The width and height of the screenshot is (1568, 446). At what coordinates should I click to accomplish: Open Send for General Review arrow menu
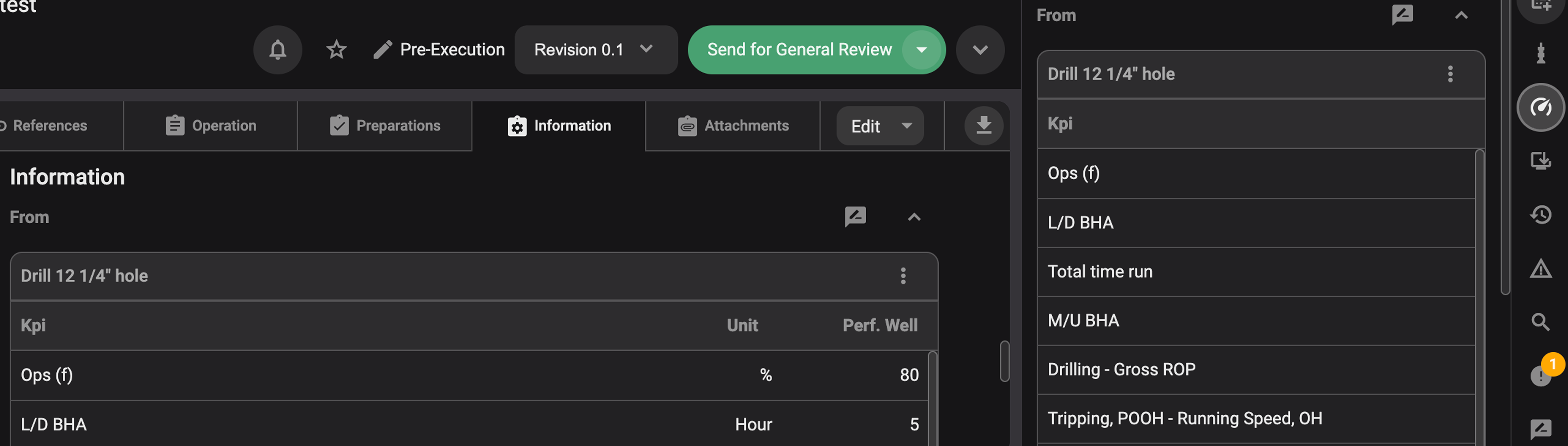[921, 49]
